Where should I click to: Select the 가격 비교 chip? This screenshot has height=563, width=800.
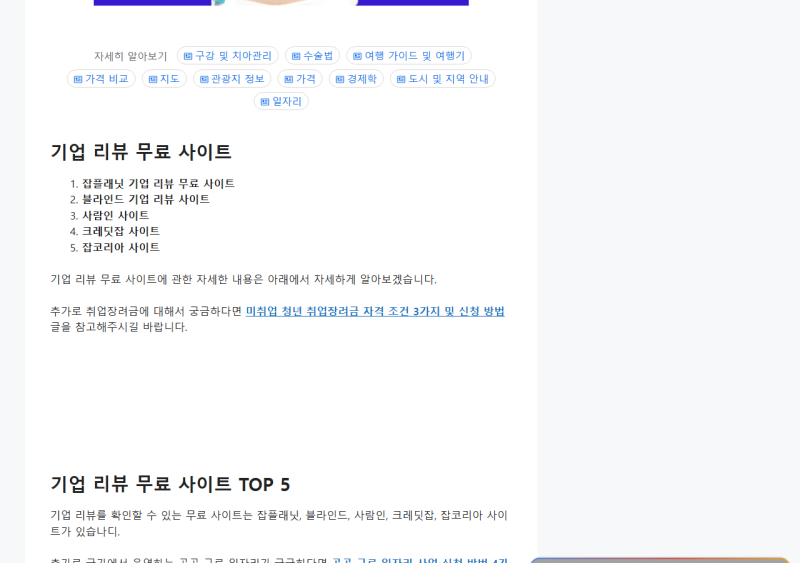pos(101,79)
